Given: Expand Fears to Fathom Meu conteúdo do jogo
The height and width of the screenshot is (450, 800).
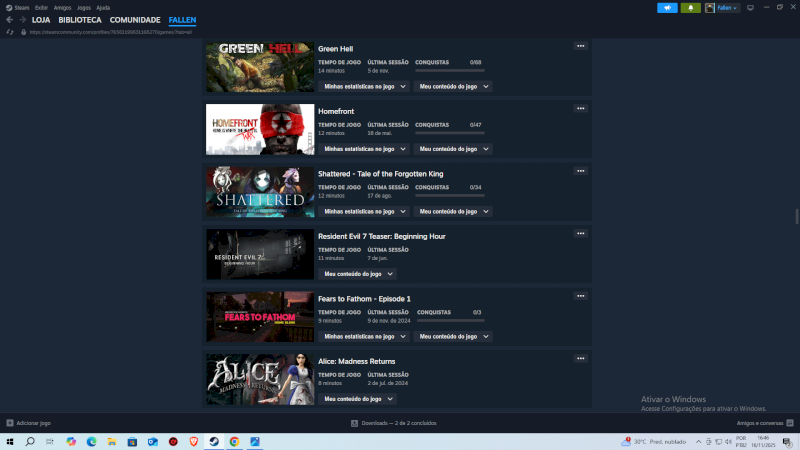Looking at the screenshot, I should click(453, 337).
